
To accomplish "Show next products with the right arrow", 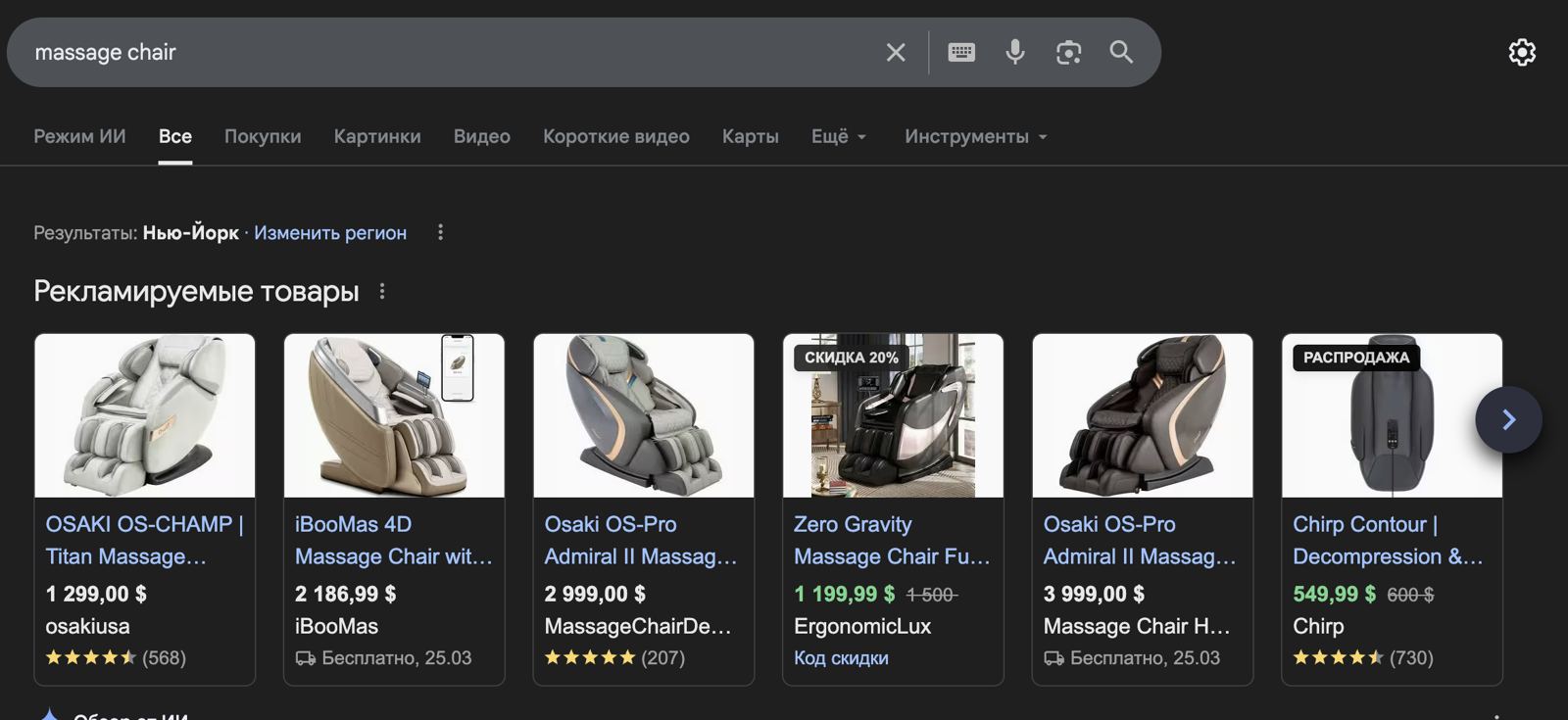I will pyautogui.click(x=1508, y=419).
